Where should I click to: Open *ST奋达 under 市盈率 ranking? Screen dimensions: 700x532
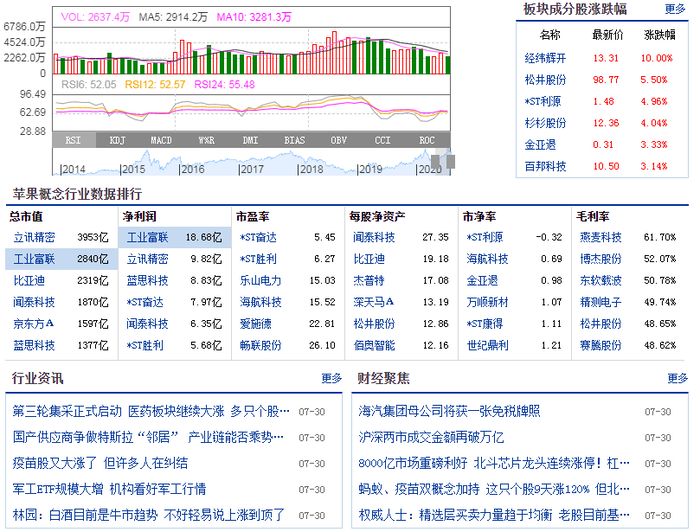pos(258,237)
